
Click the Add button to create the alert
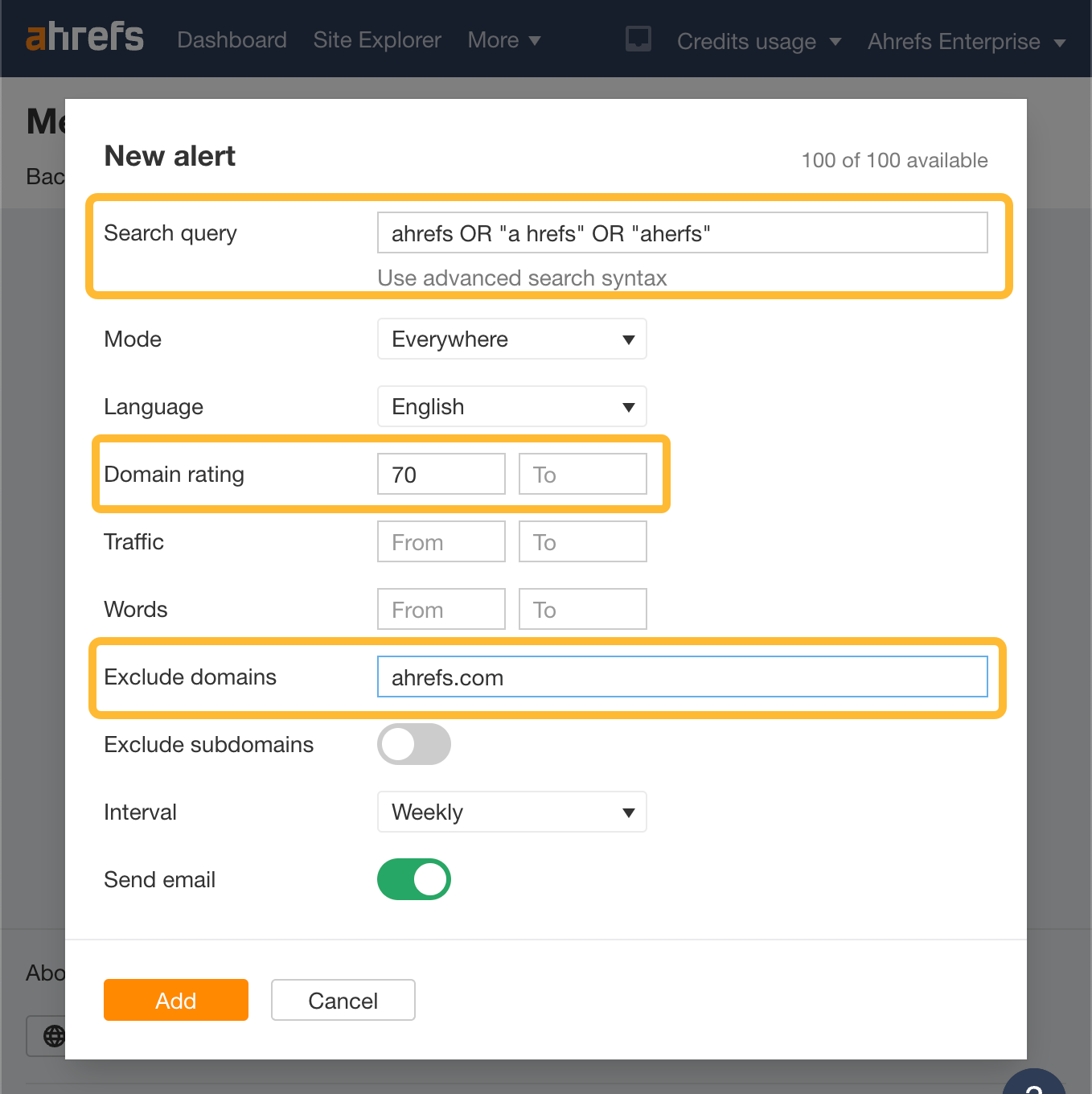175,1000
